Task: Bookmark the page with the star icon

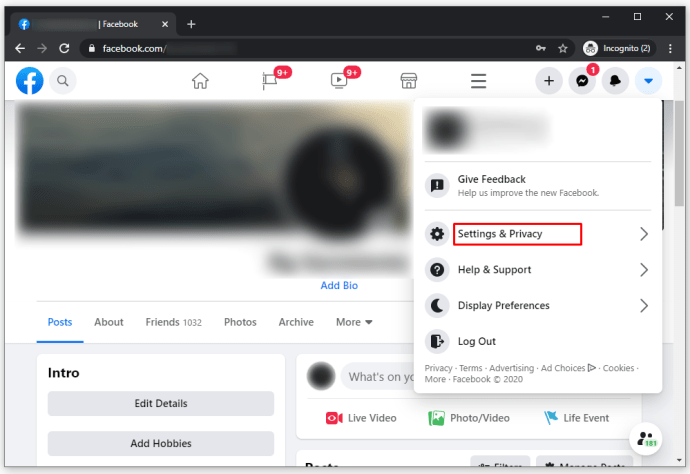Action: [563, 48]
